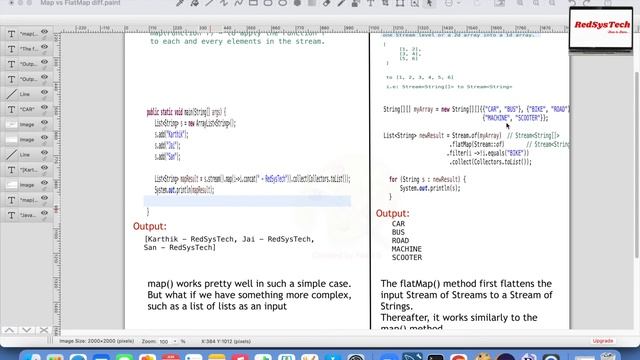Select the straight Line tool in toolbar
Screen dimensions: 640x360
[x=209, y=3]
